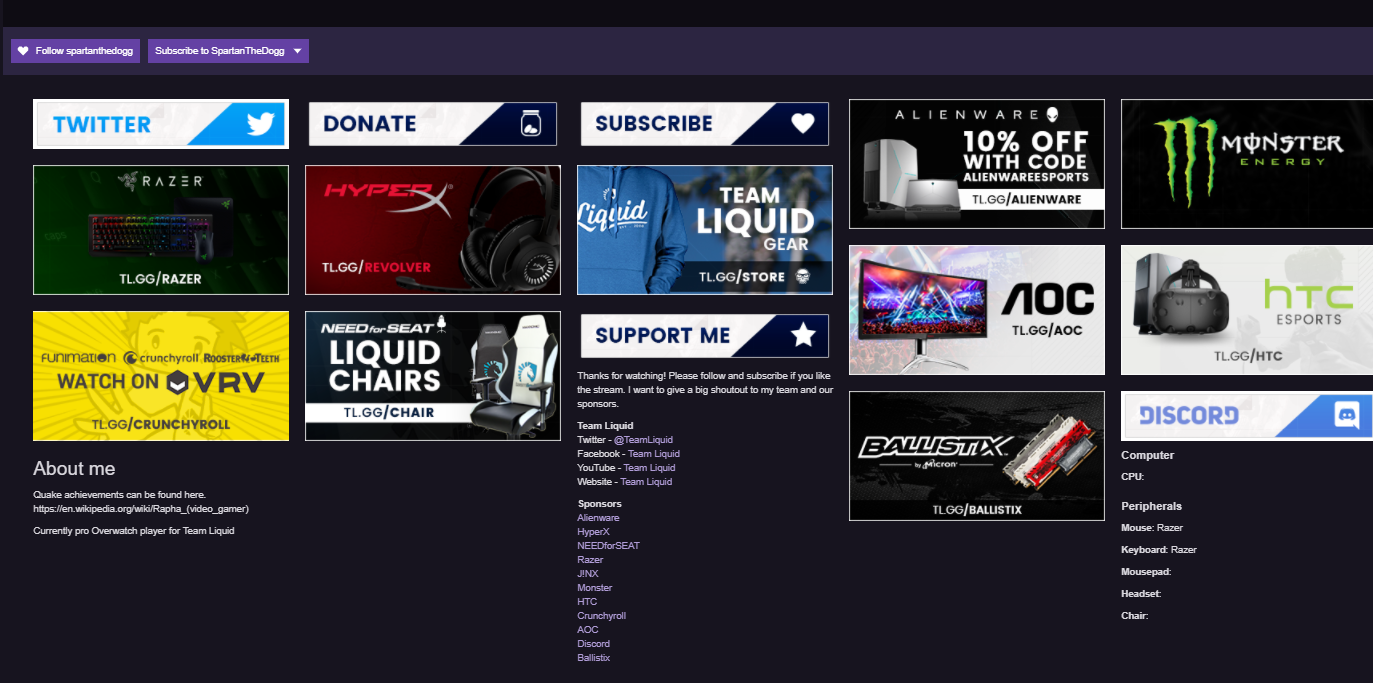Viewport: 1373px width, 683px height.
Task: Open the HTC Esports banner
Action: pyautogui.click(x=1247, y=310)
